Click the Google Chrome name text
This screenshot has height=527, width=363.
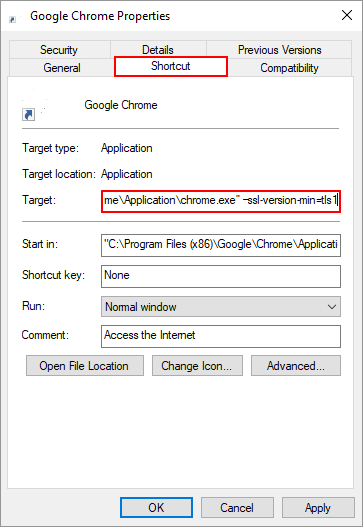[x=121, y=105]
